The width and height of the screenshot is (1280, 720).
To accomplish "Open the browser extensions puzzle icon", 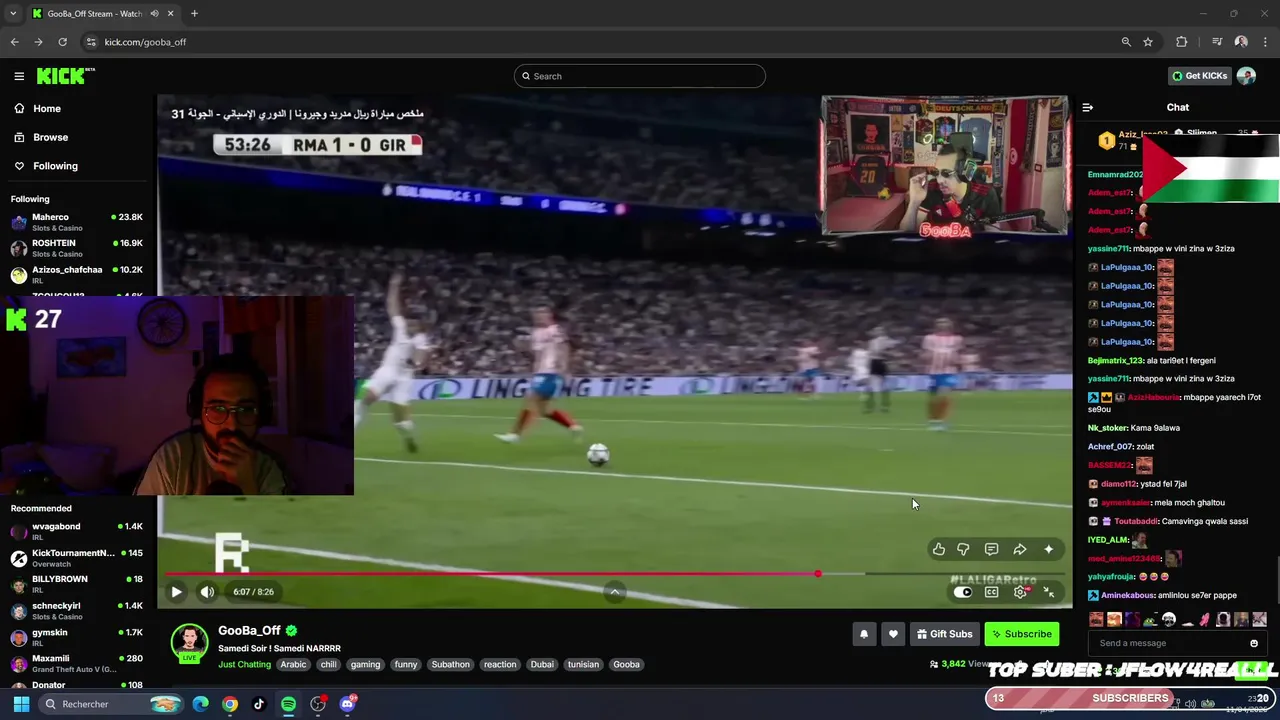I will click(1182, 42).
